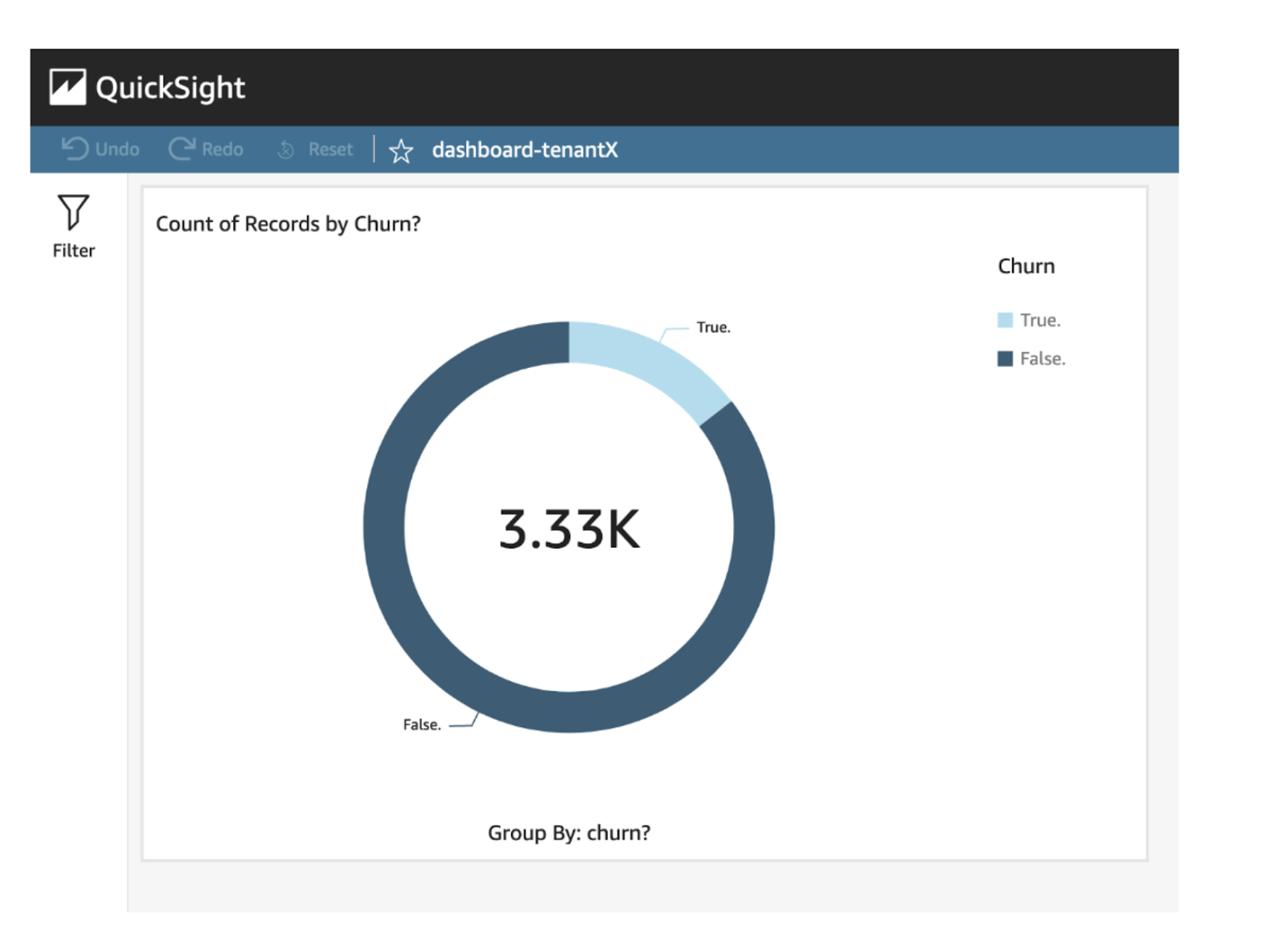Bookmark the dashboard with the star icon
Image resolution: width=1272 pixels, height=952 pixels.
point(401,150)
